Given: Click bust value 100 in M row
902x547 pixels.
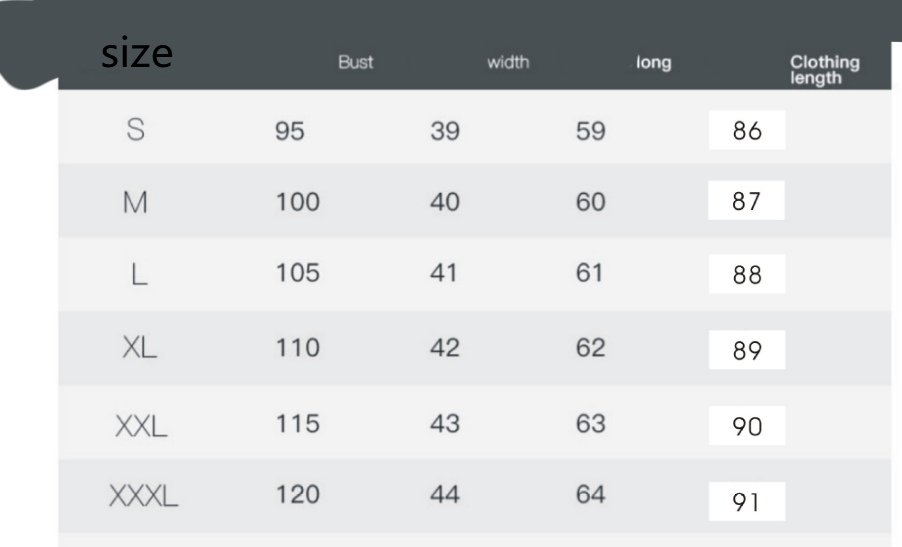Looking at the screenshot, I should pos(298,203).
